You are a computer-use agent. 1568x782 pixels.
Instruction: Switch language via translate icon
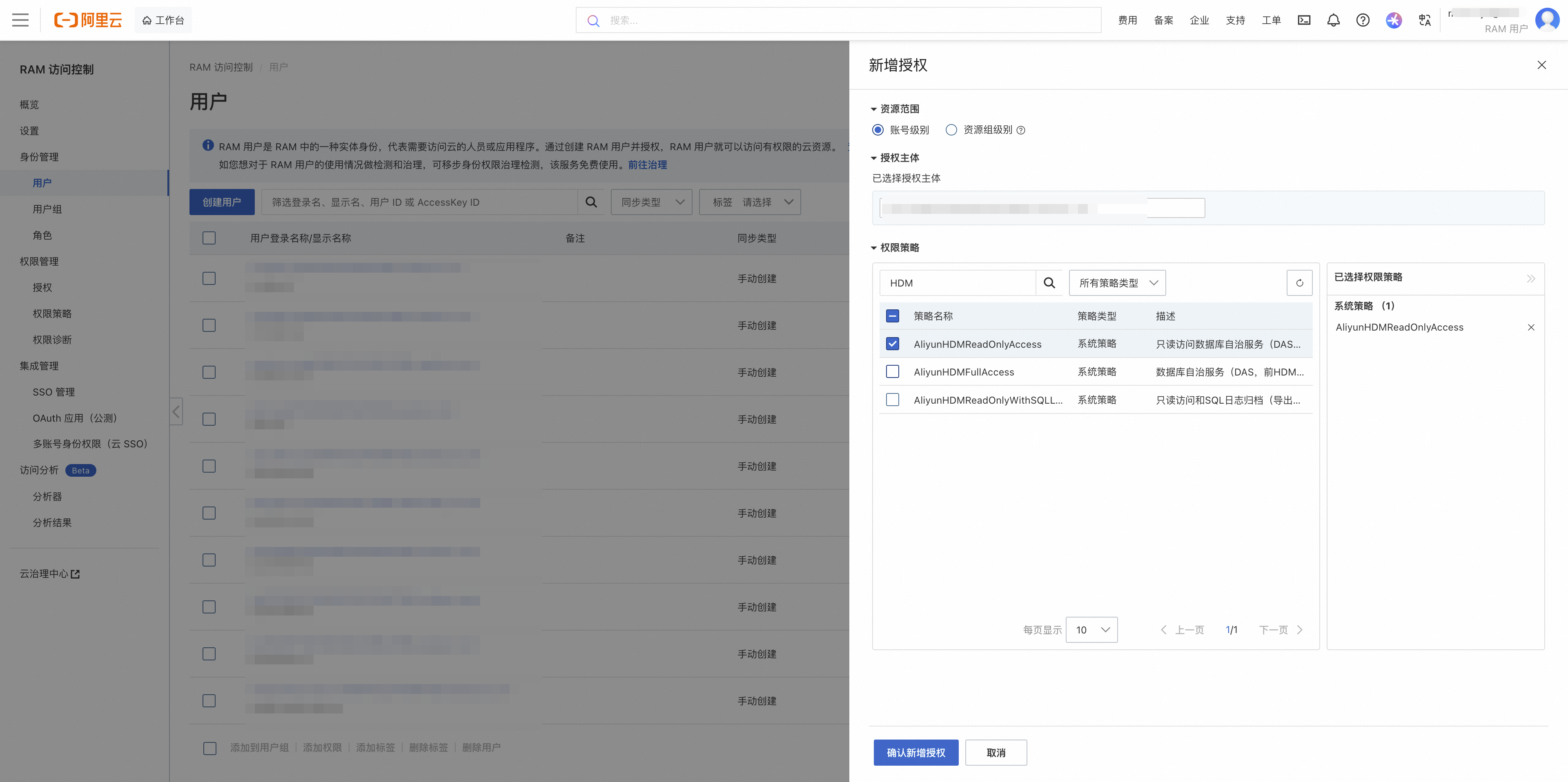pyautogui.click(x=1424, y=20)
